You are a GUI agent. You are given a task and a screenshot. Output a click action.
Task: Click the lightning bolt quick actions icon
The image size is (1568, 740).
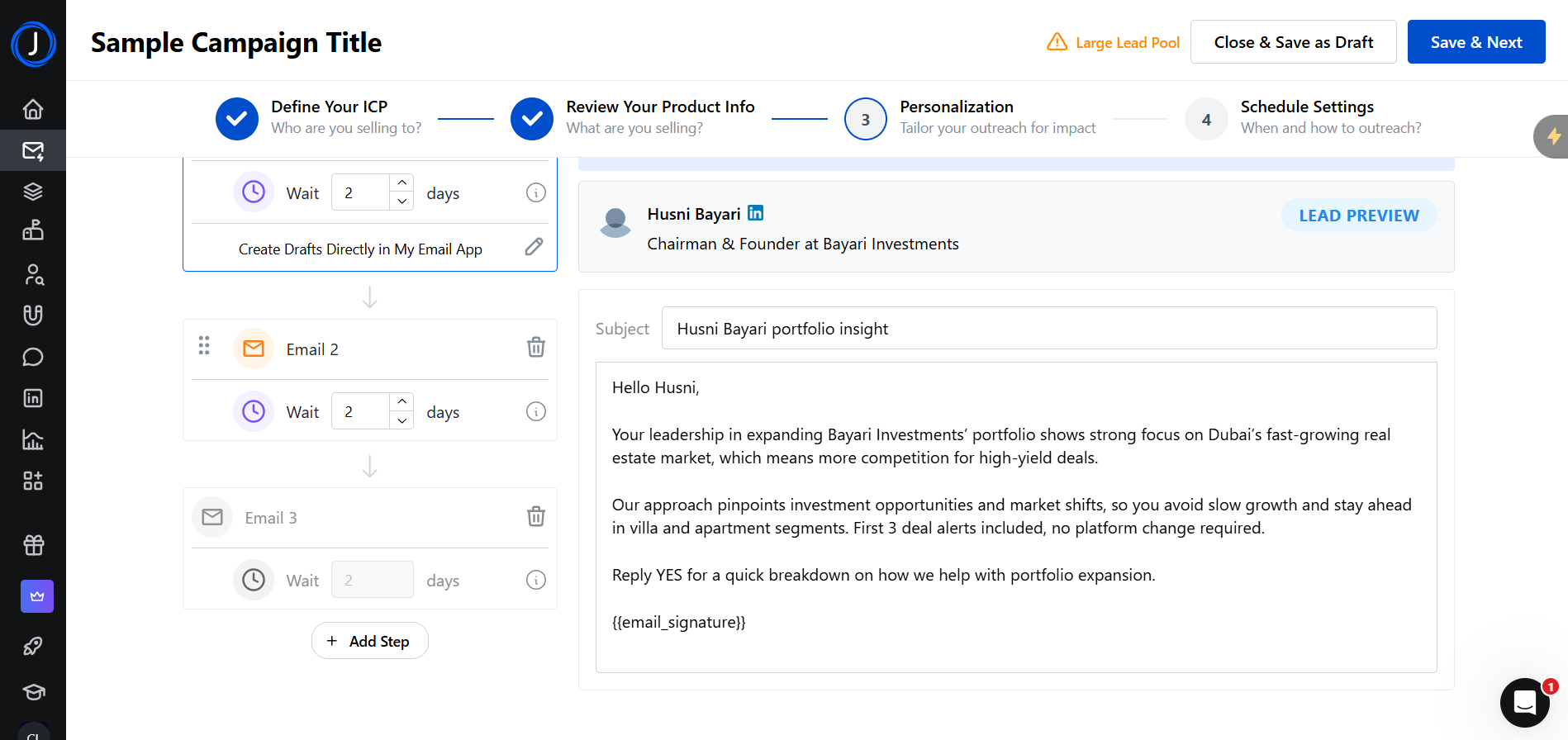pyautogui.click(x=1552, y=136)
